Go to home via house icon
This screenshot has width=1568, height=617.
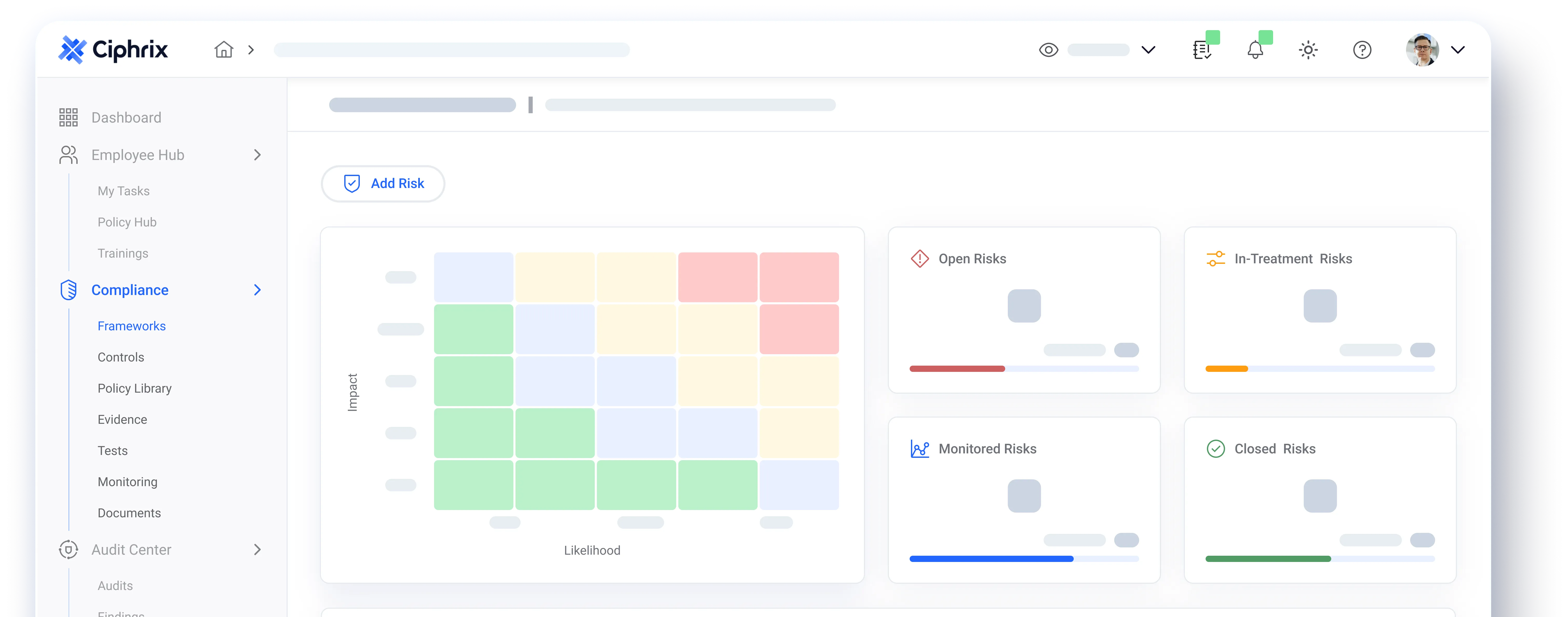pyautogui.click(x=224, y=49)
